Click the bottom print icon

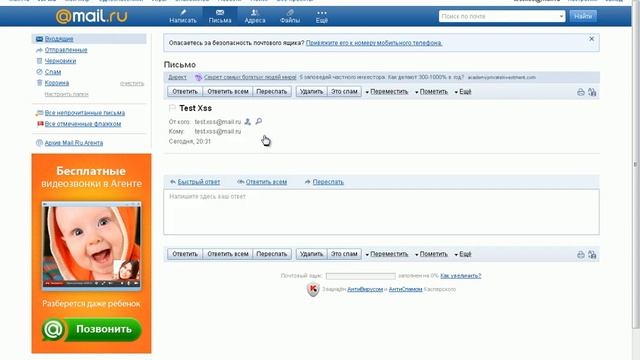click(x=581, y=255)
